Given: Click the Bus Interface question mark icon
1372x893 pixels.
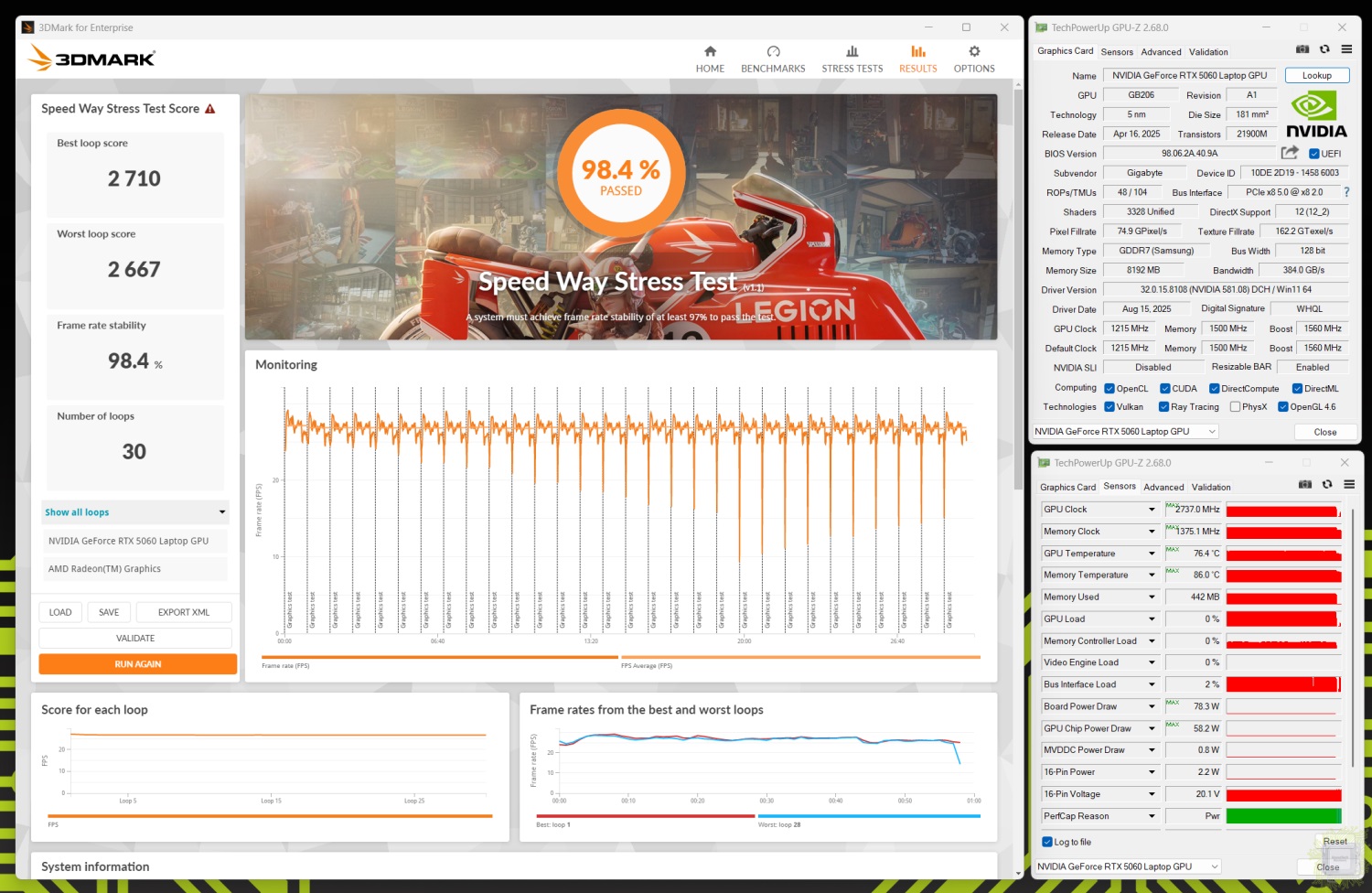Looking at the screenshot, I should tap(1346, 192).
